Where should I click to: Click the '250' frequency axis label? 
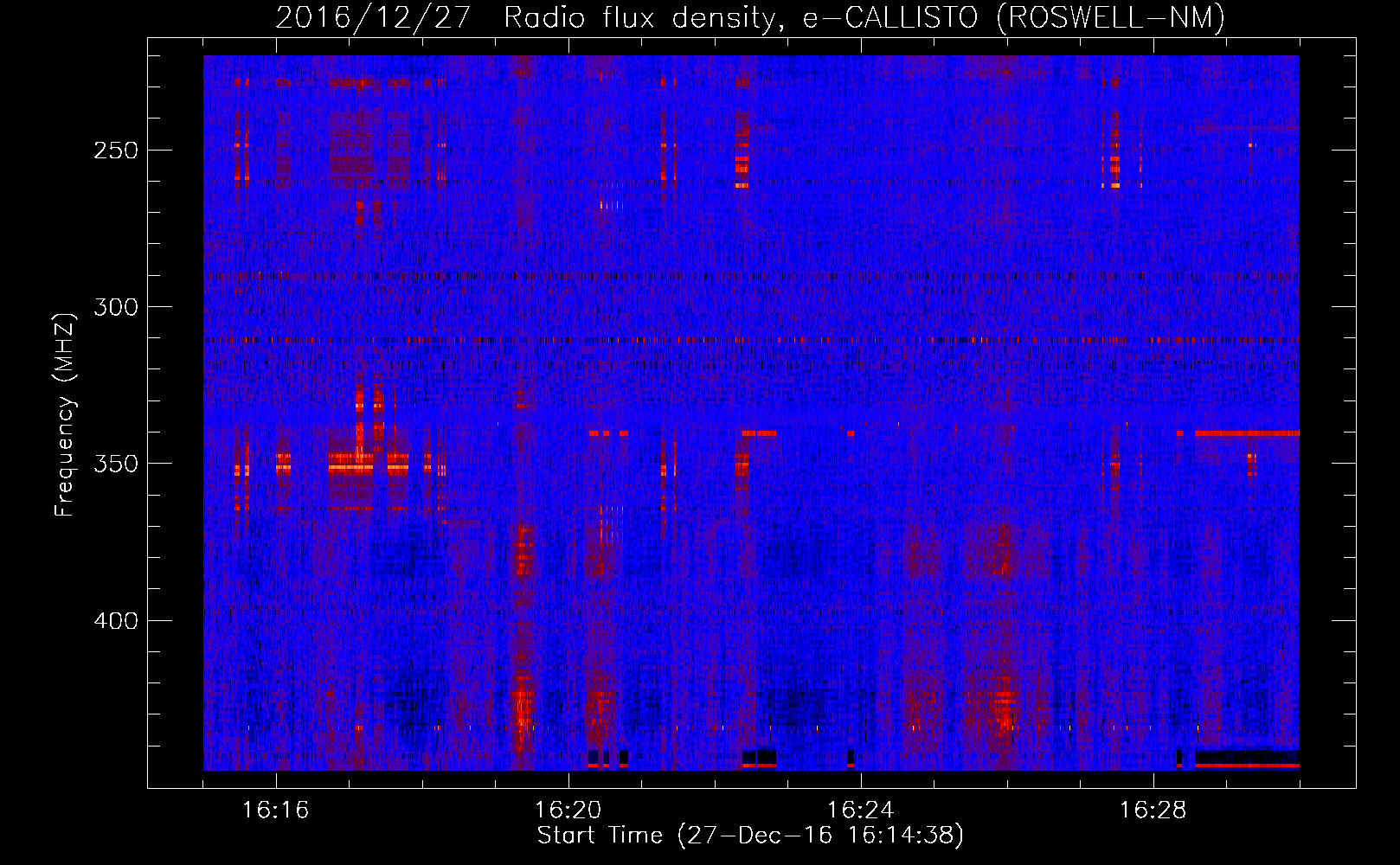pos(116,151)
